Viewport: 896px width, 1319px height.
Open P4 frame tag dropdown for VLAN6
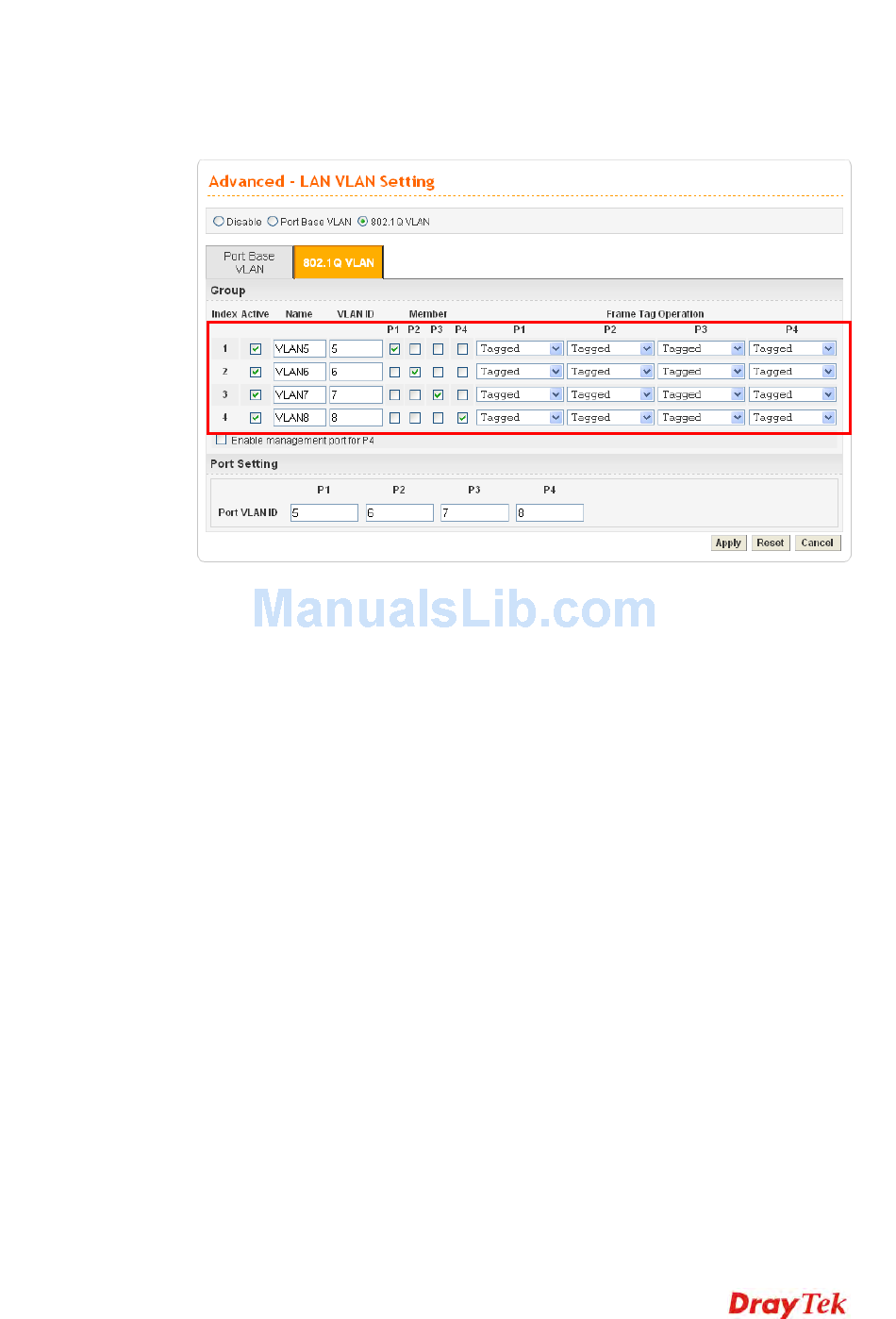coord(792,372)
